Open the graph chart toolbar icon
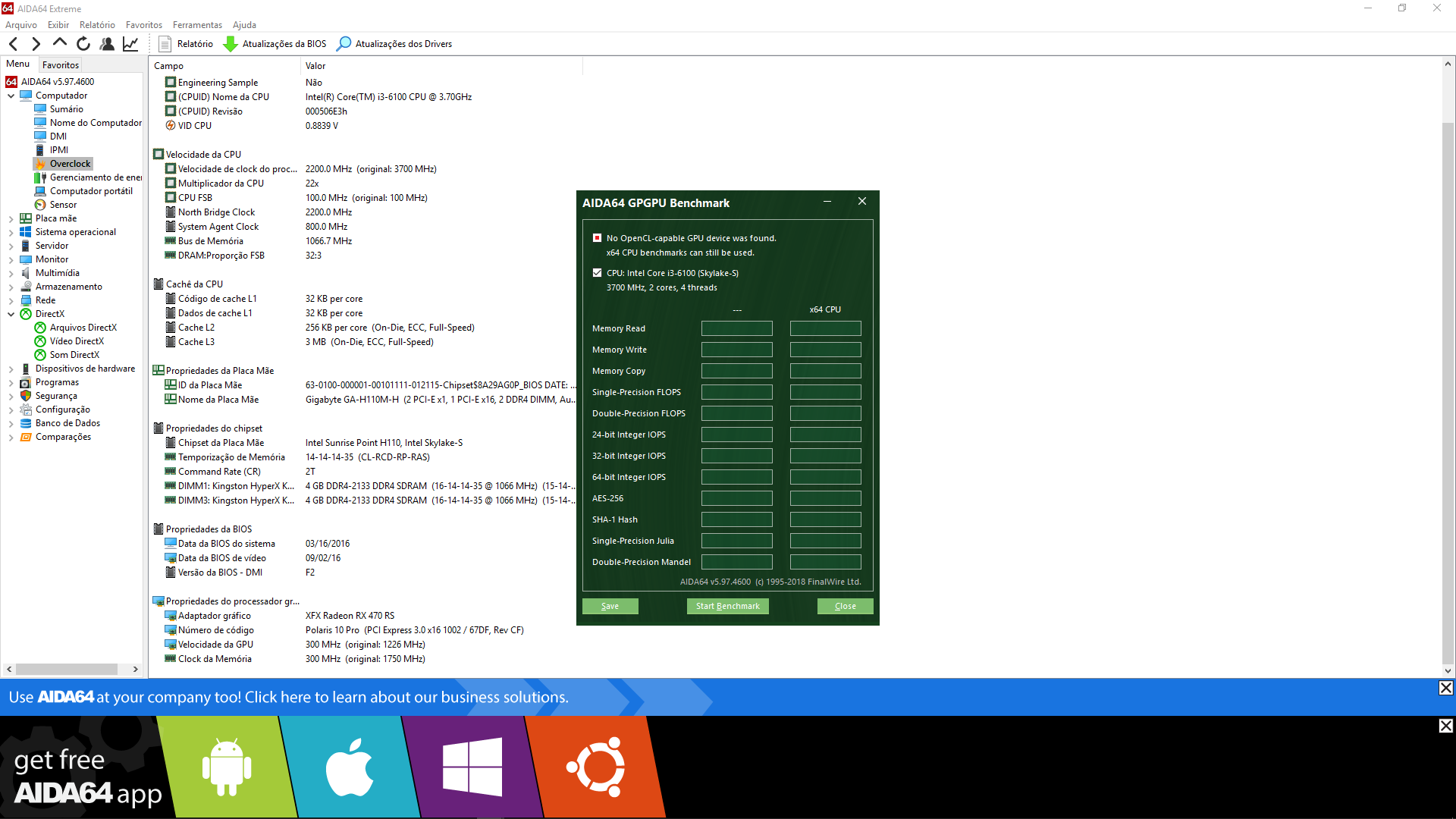 (130, 44)
